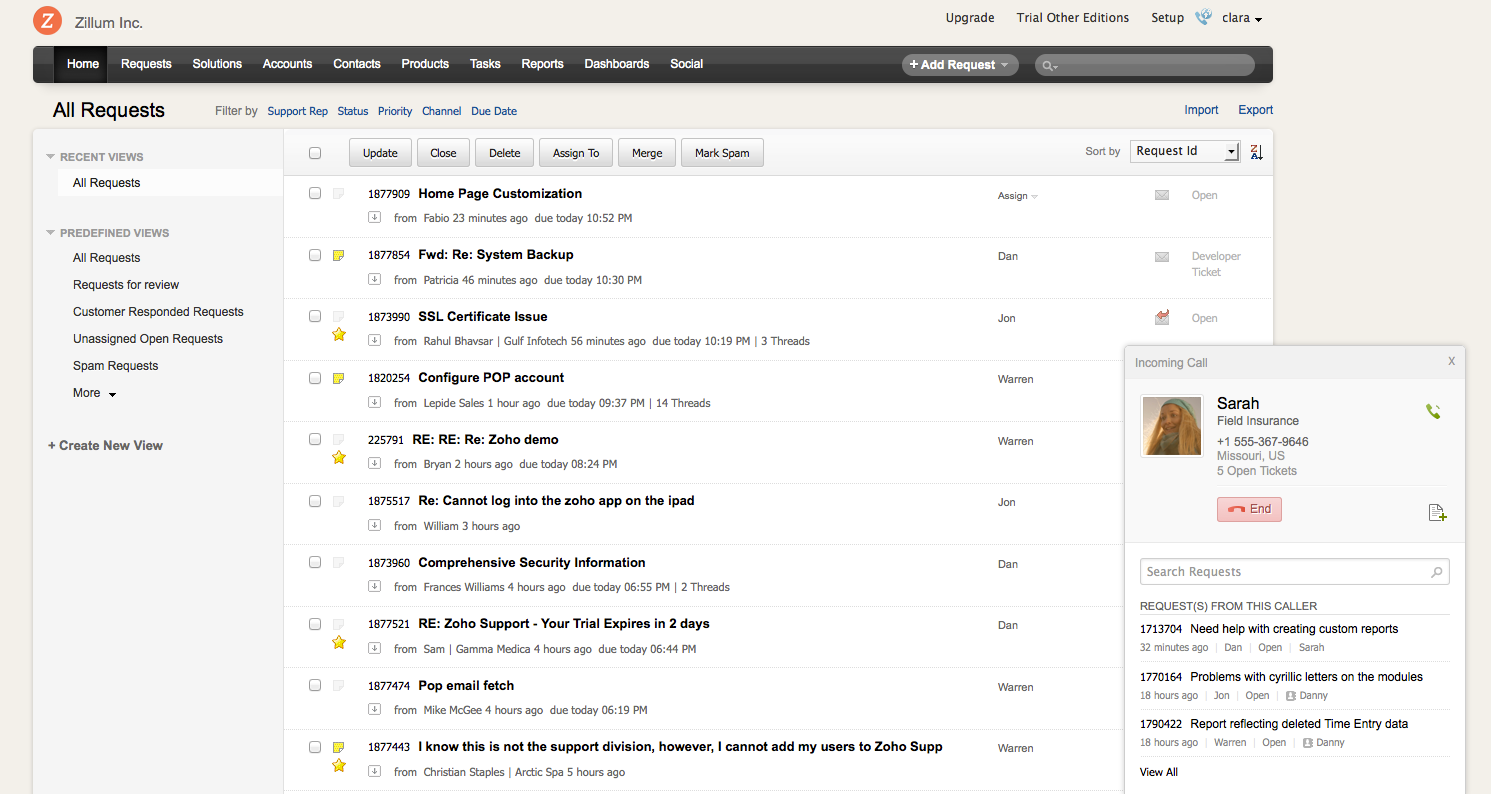End the incoming call from Sarah
This screenshot has width=1491, height=794.
[1249, 509]
